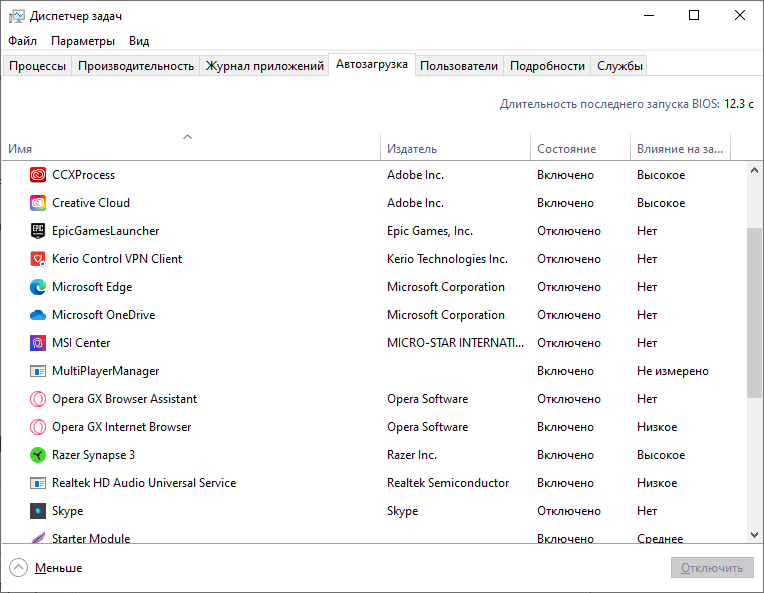Select the EpicGamesLauncher row name

[106, 231]
